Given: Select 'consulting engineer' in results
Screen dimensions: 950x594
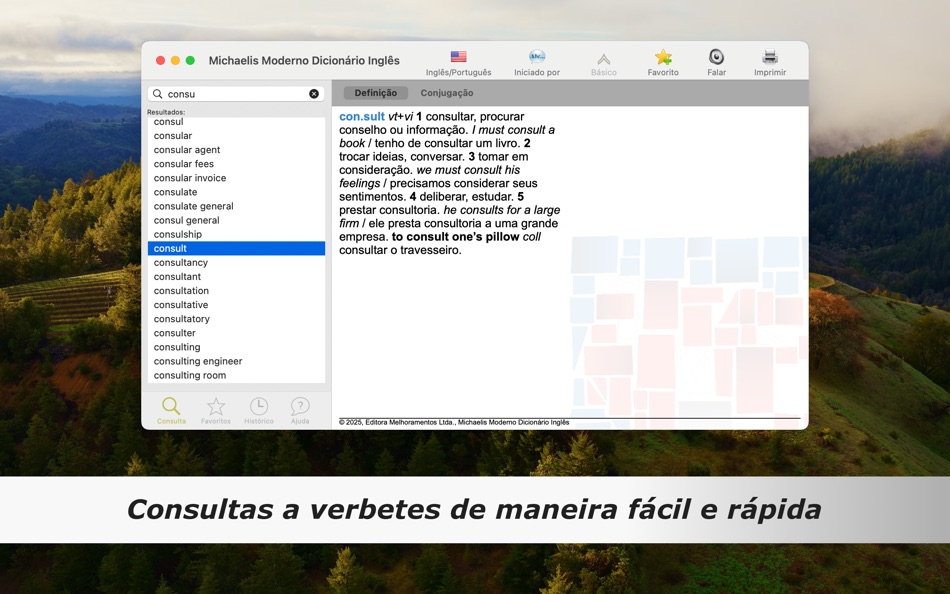Looking at the screenshot, I should click(236, 361).
